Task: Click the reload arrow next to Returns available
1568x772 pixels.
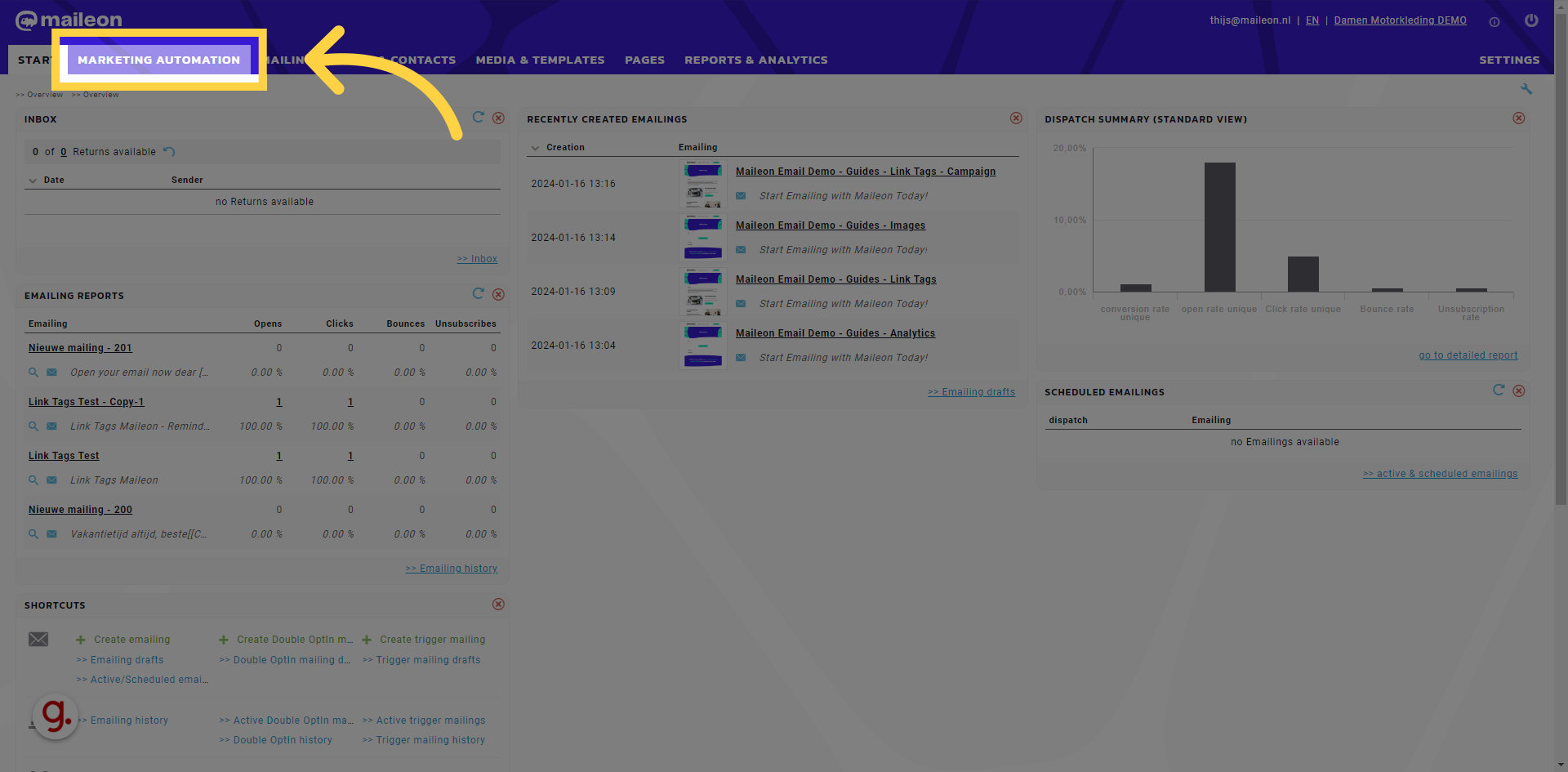Action: 169,151
